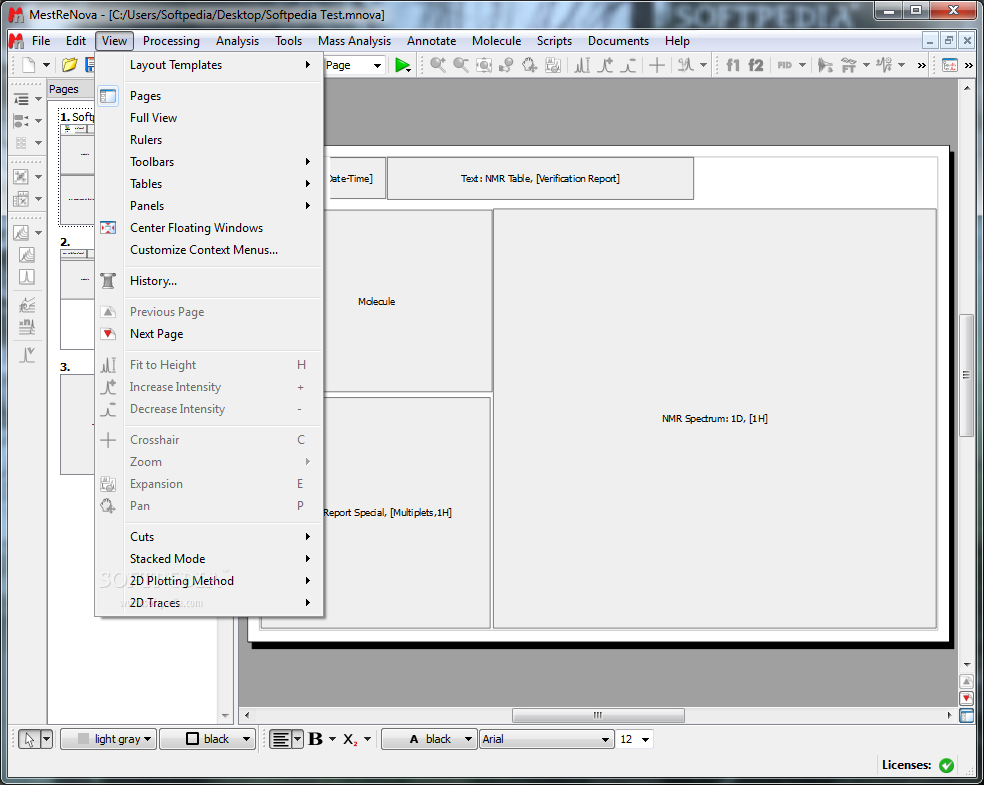Choose Center Floating Windows
Screen dimensions: 984x785
[x=209, y=228]
